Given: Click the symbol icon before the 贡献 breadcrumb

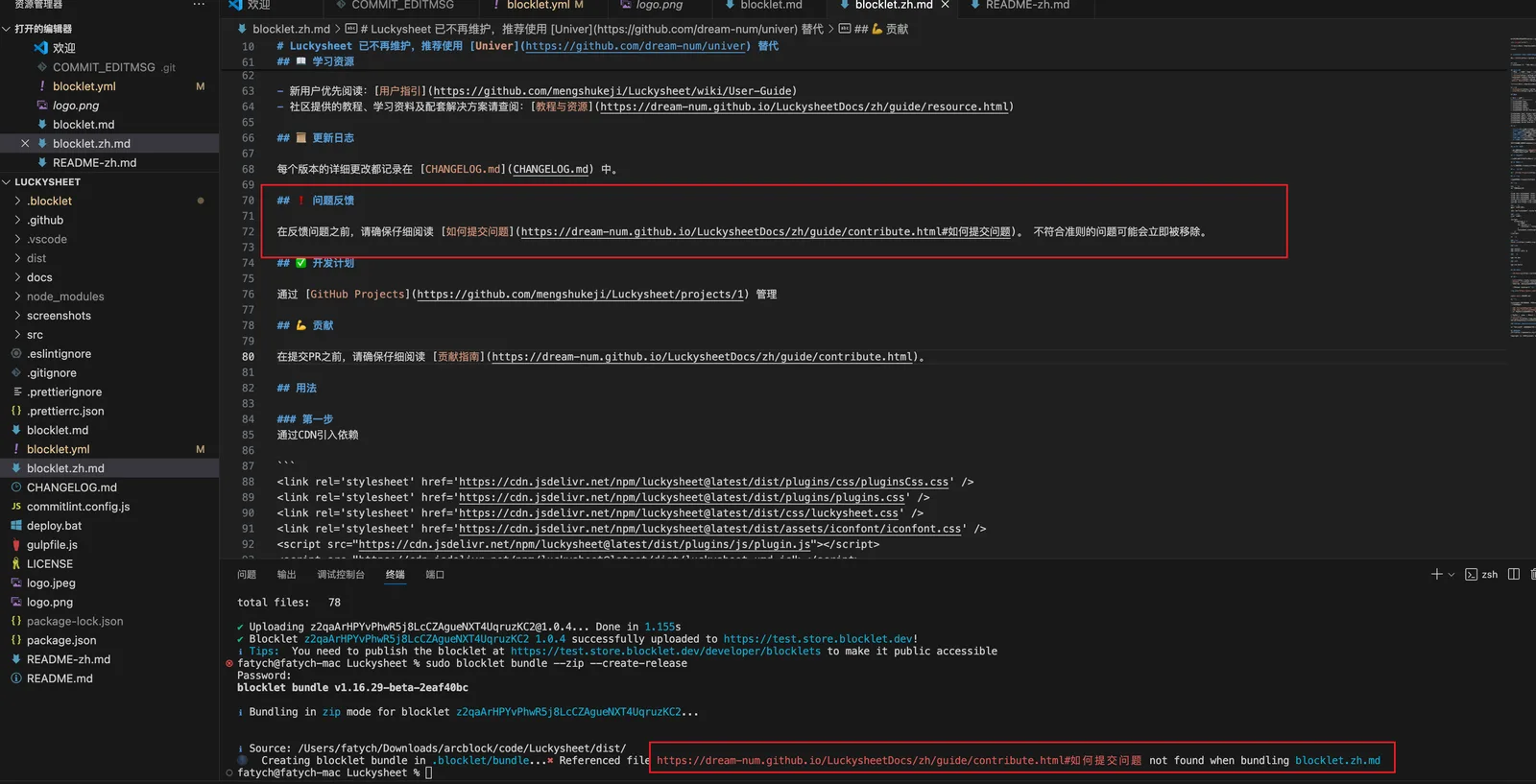Looking at the screenshot, I should [845, 29].
